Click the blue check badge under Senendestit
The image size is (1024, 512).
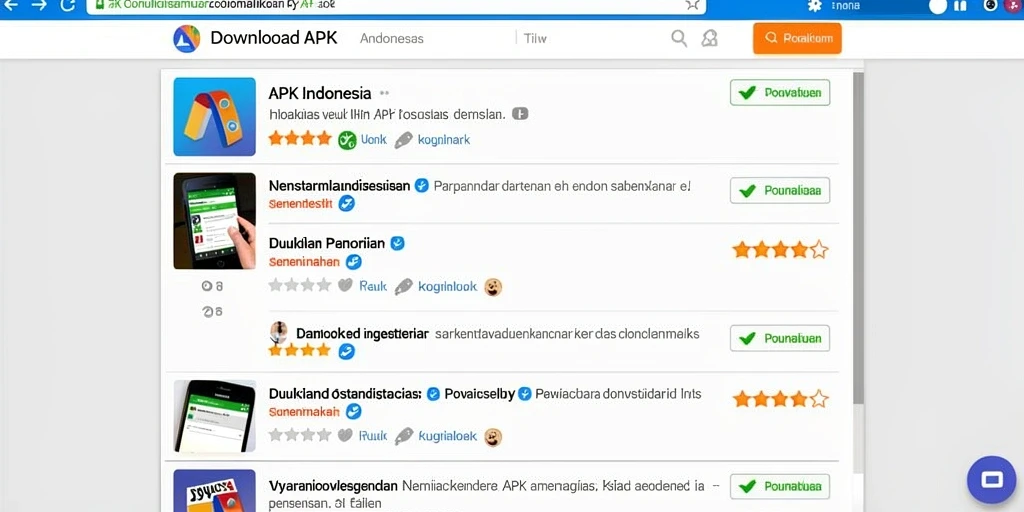pos(346,204)
